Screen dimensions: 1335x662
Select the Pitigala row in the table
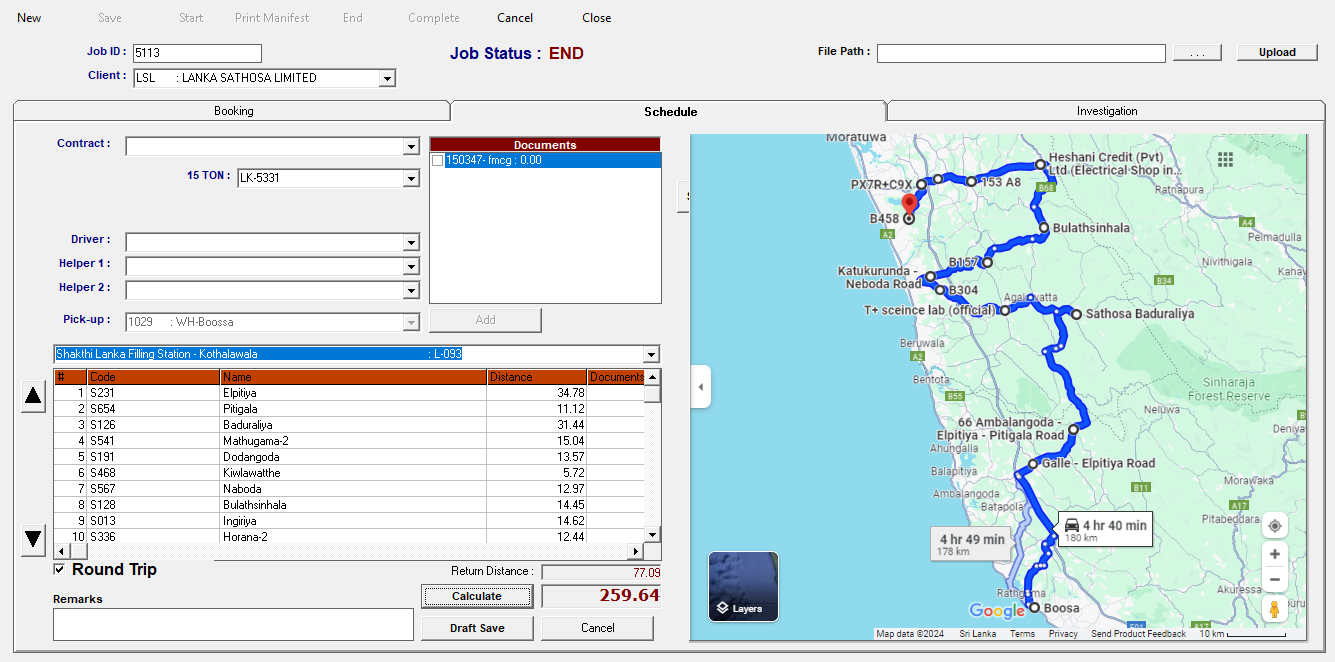[349, 409]
